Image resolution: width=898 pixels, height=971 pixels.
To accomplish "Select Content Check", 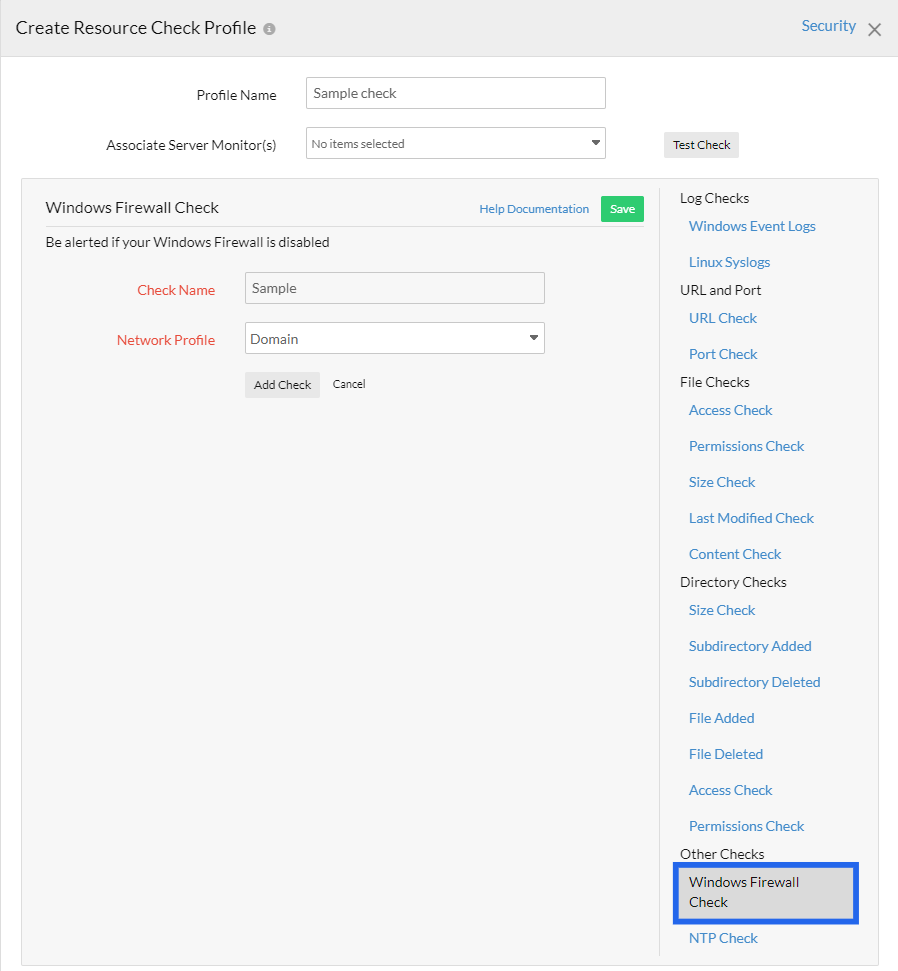I will (735, 554).
